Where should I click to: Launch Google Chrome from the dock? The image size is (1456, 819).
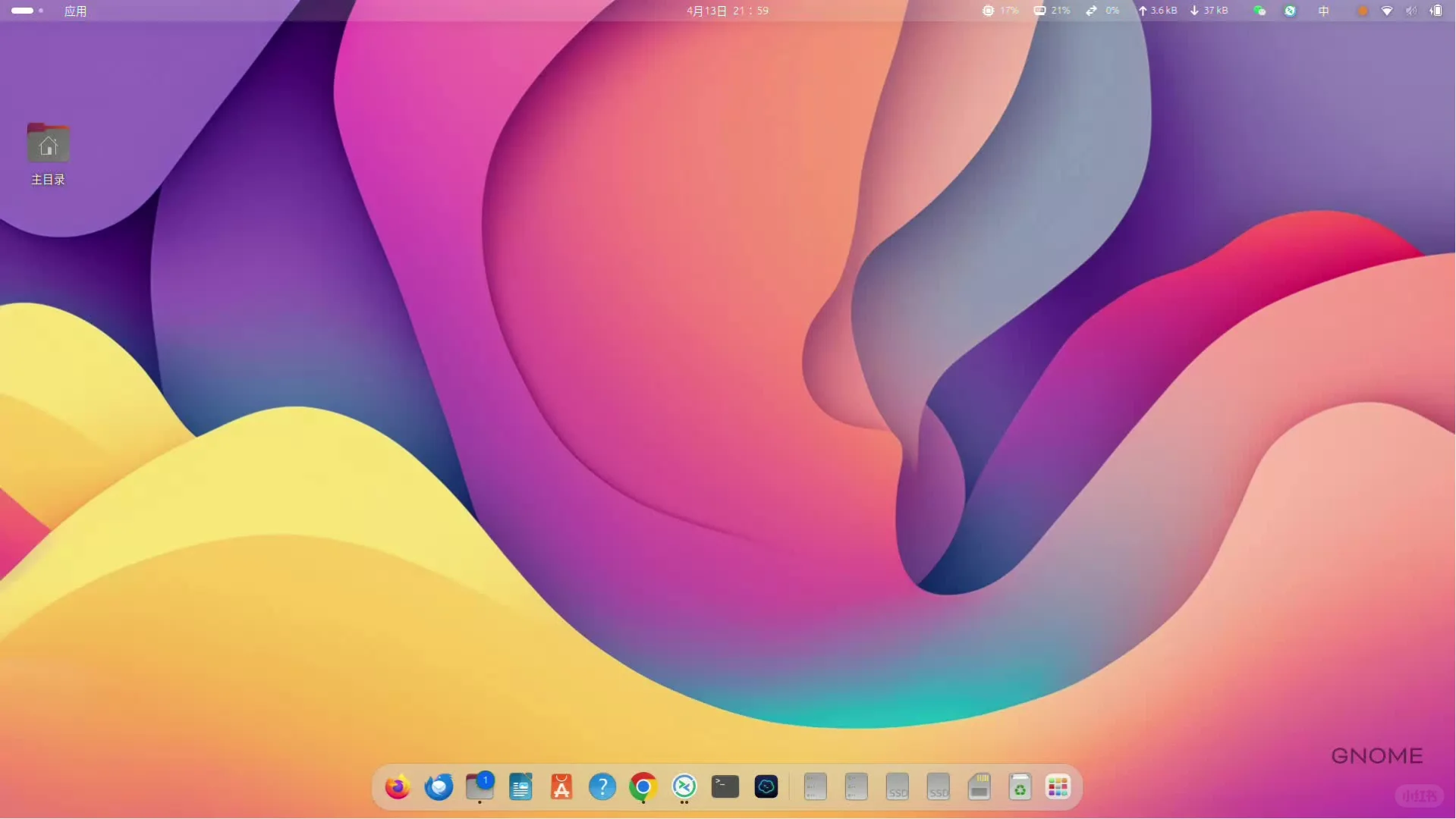[642, 787]
